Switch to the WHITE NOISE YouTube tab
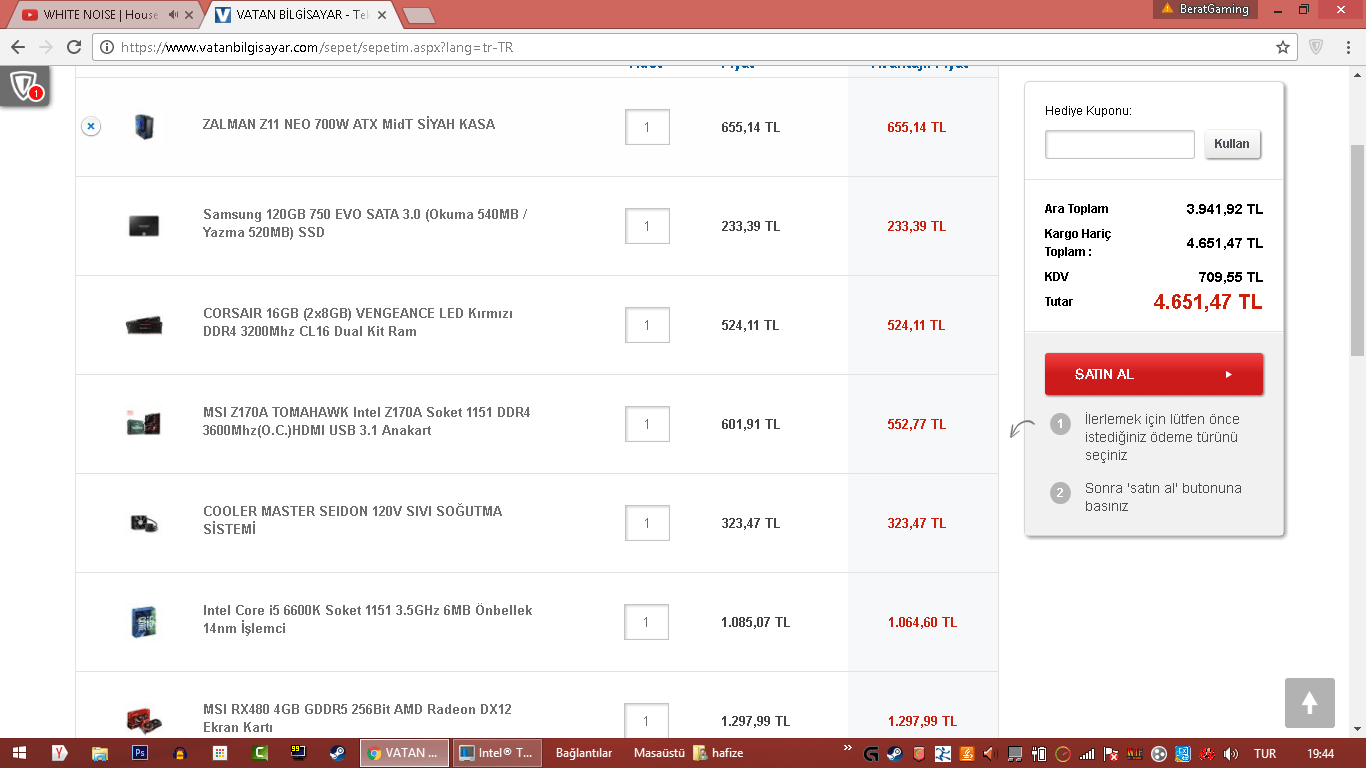This screenshot has width=1366, height=768. (101, 15)
